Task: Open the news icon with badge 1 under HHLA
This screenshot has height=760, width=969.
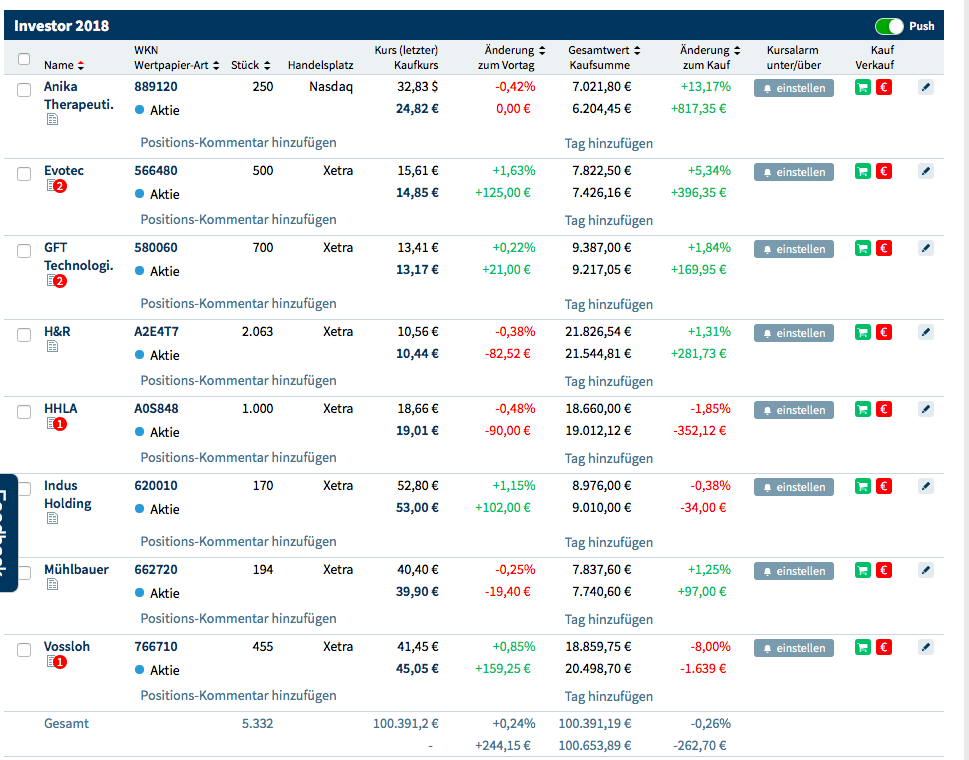Action: pos(56,424)
